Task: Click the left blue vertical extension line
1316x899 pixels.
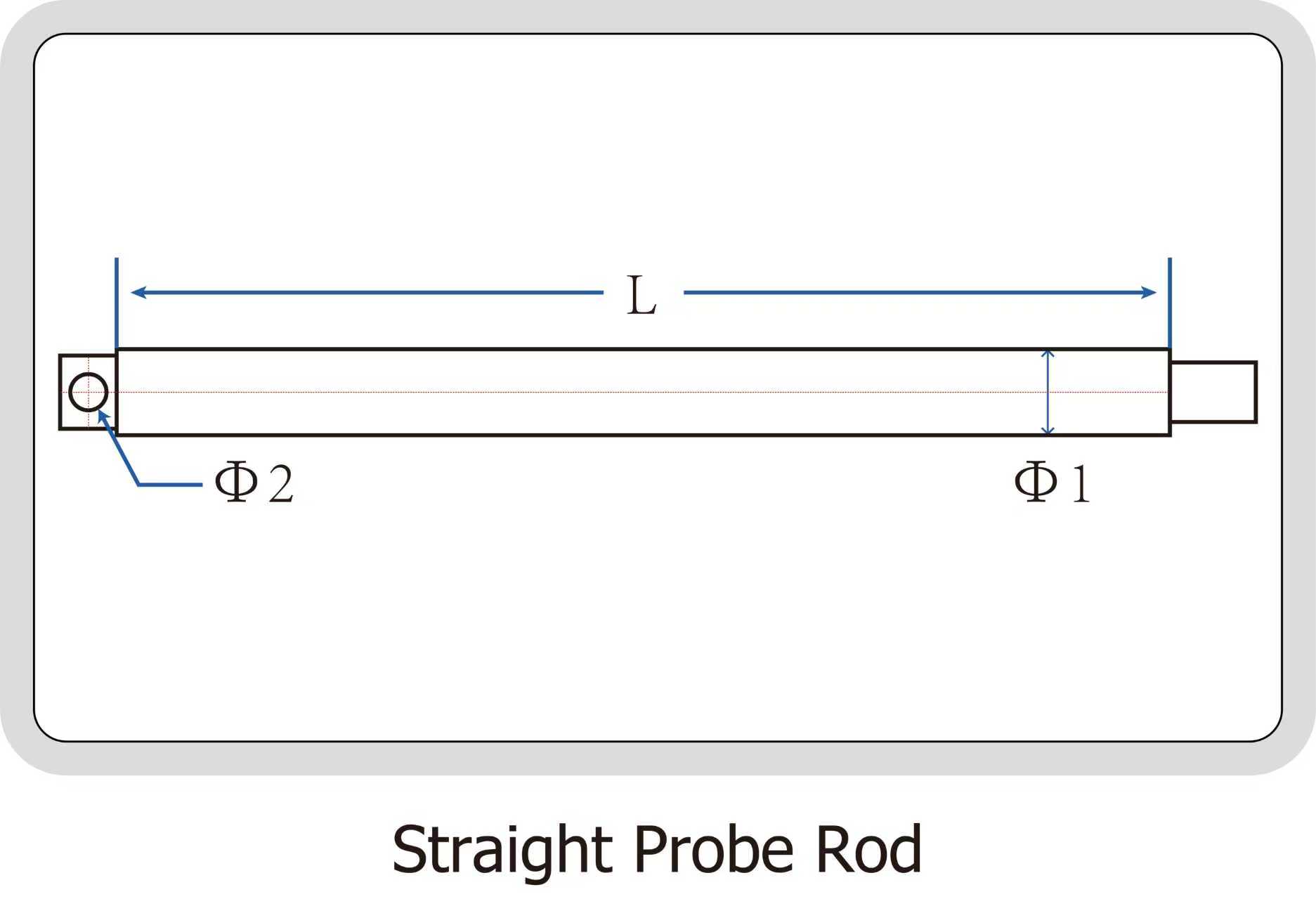Action: click(117, 302)
